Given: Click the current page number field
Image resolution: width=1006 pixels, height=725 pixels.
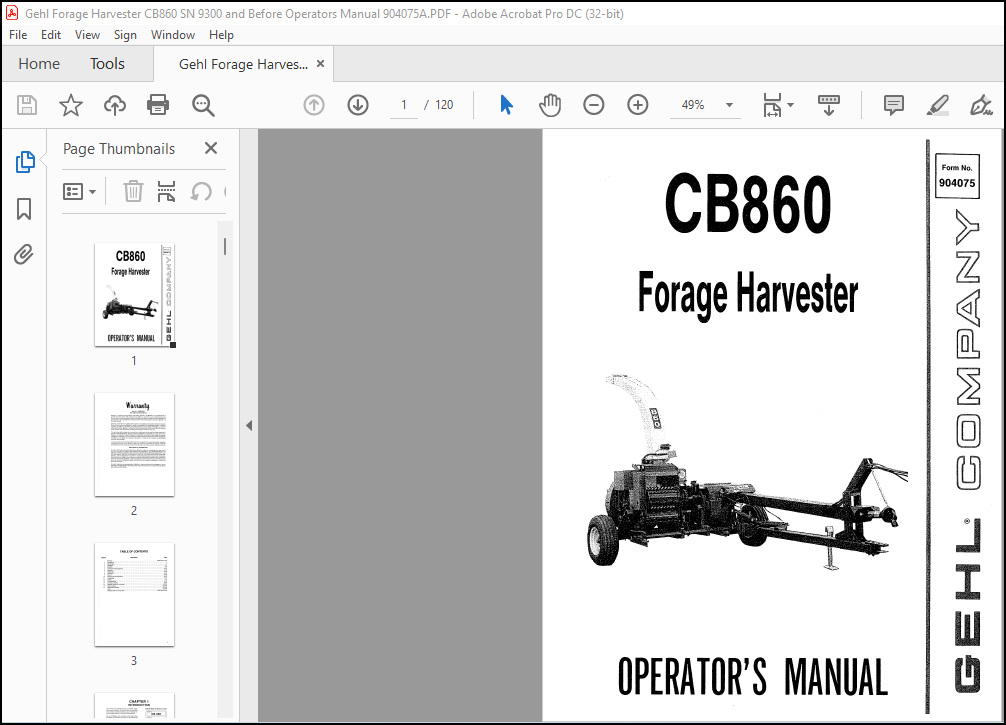Looking at the screenshot, I should click(x=404, y=105).
